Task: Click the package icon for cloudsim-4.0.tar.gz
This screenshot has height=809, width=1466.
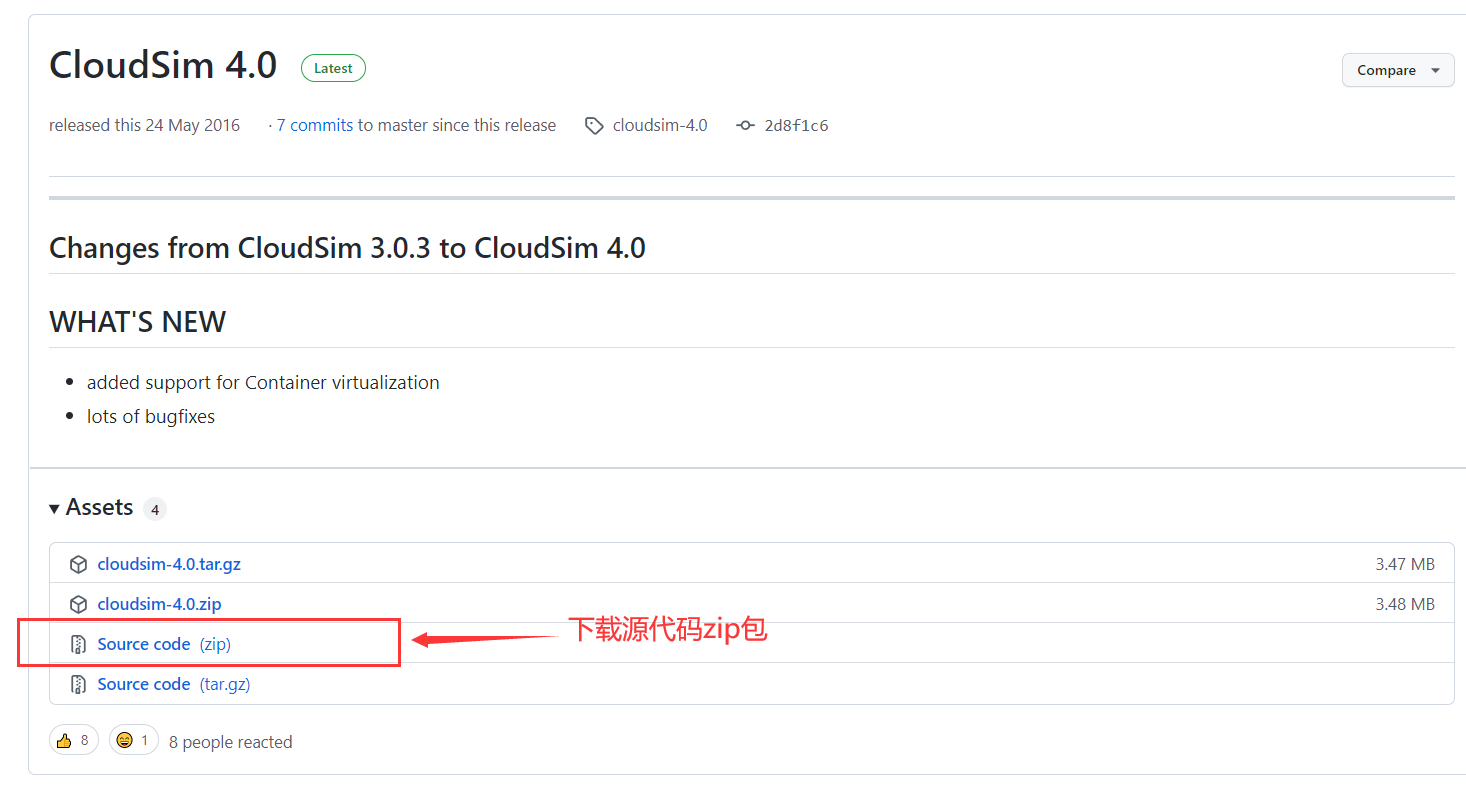Action: (x=78, y=564)
